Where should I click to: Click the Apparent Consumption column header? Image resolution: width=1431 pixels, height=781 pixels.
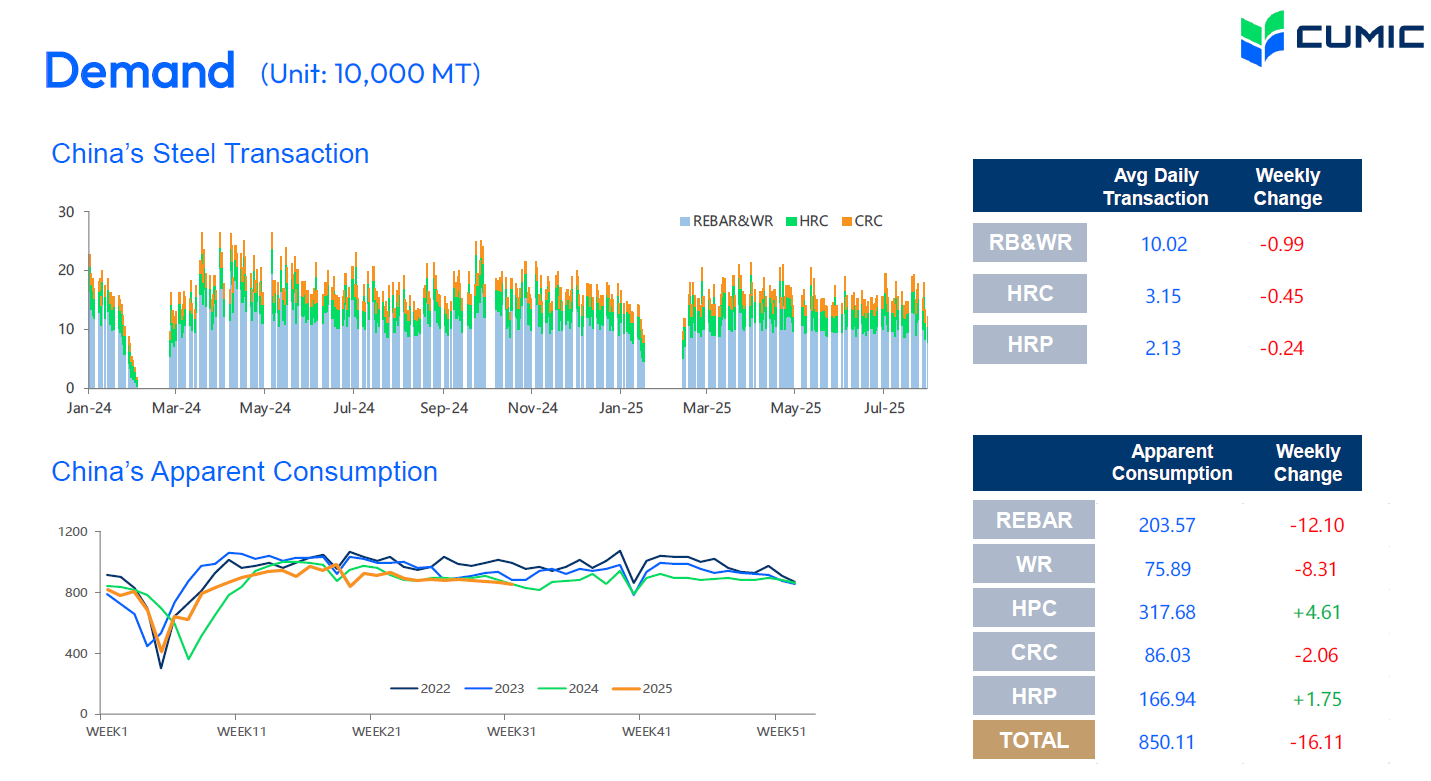(x=1171, y=463)
